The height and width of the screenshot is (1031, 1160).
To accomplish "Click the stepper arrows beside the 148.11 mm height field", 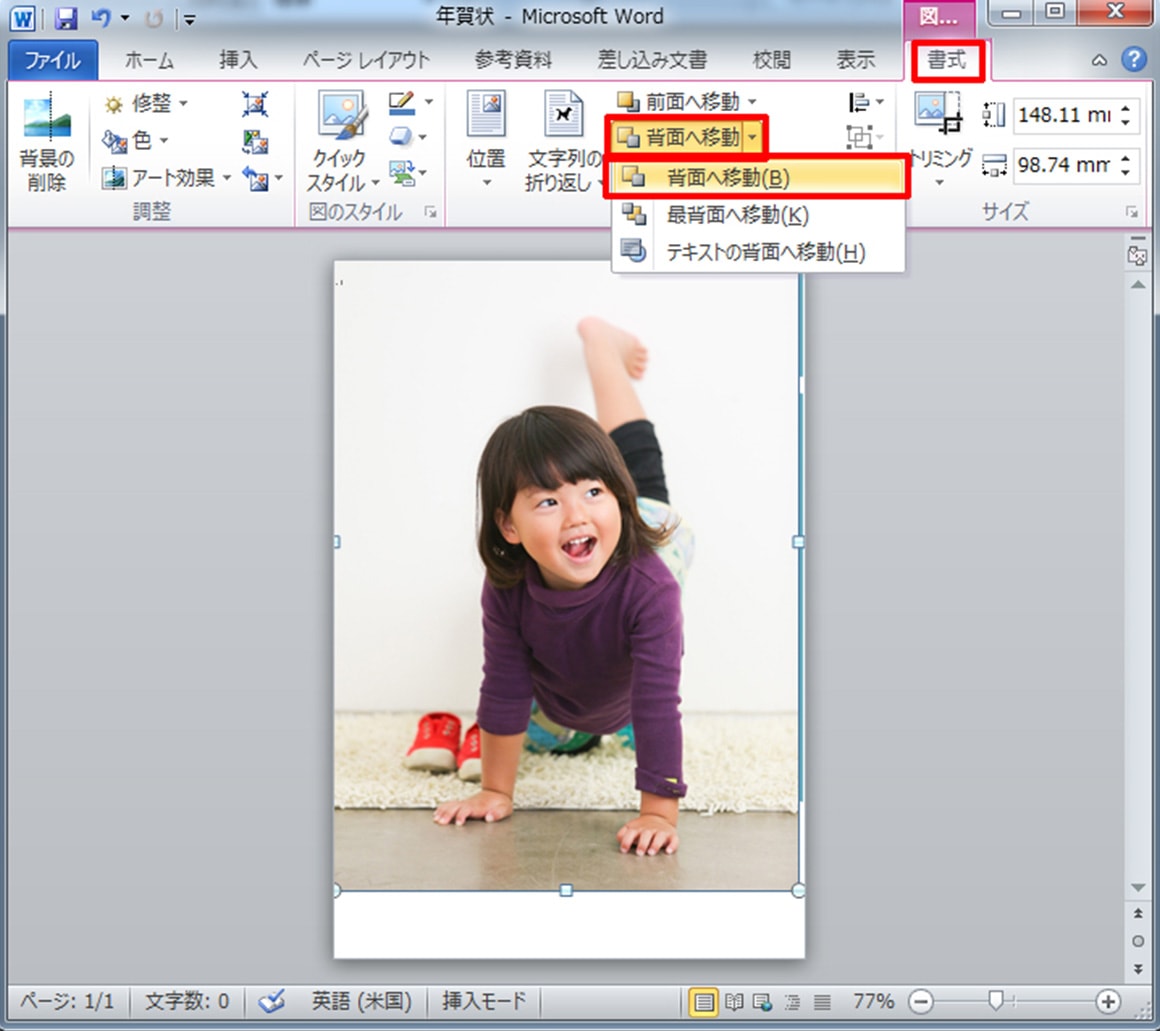I will [1124, 115].
